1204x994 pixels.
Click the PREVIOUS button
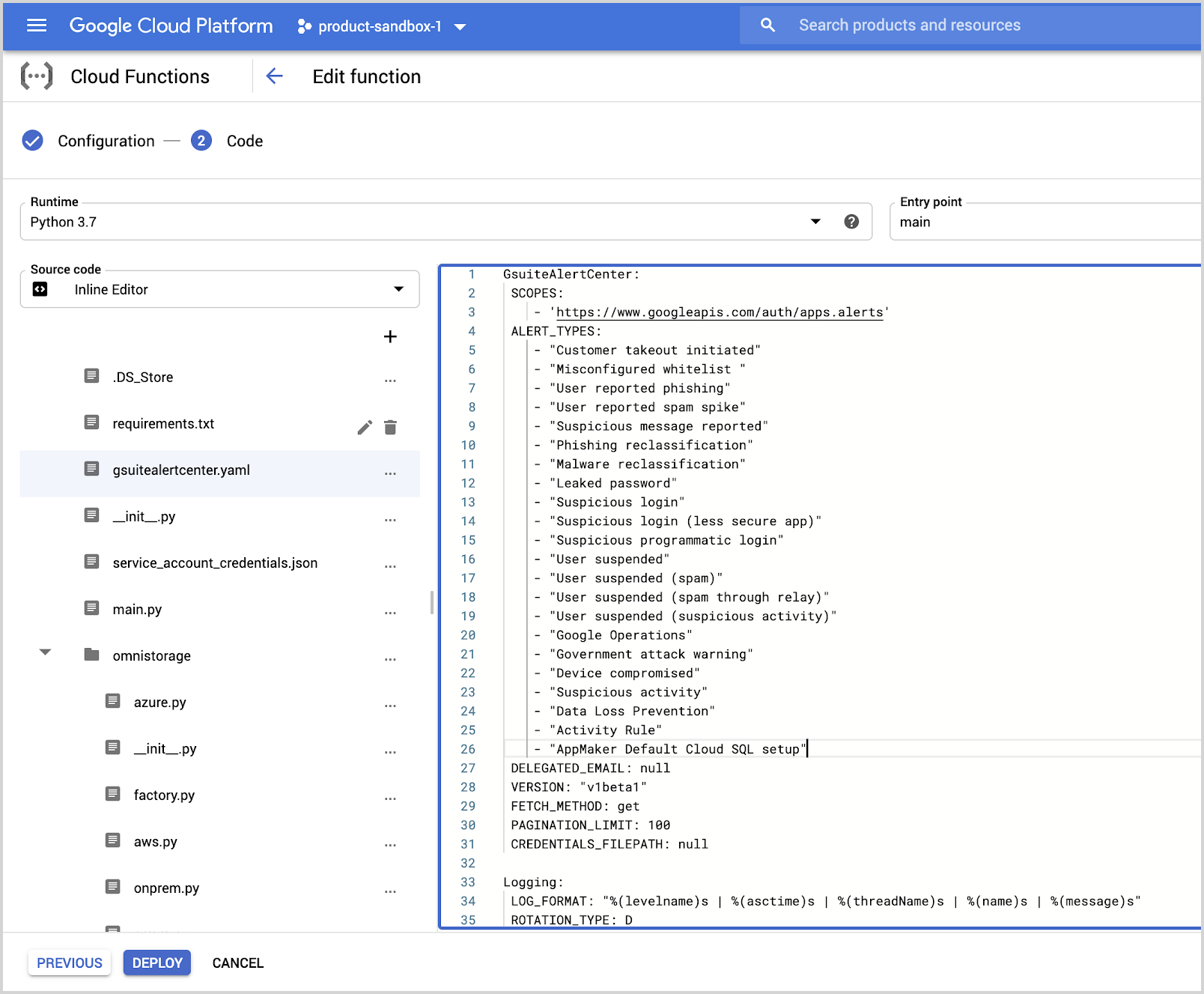[69, 963]
